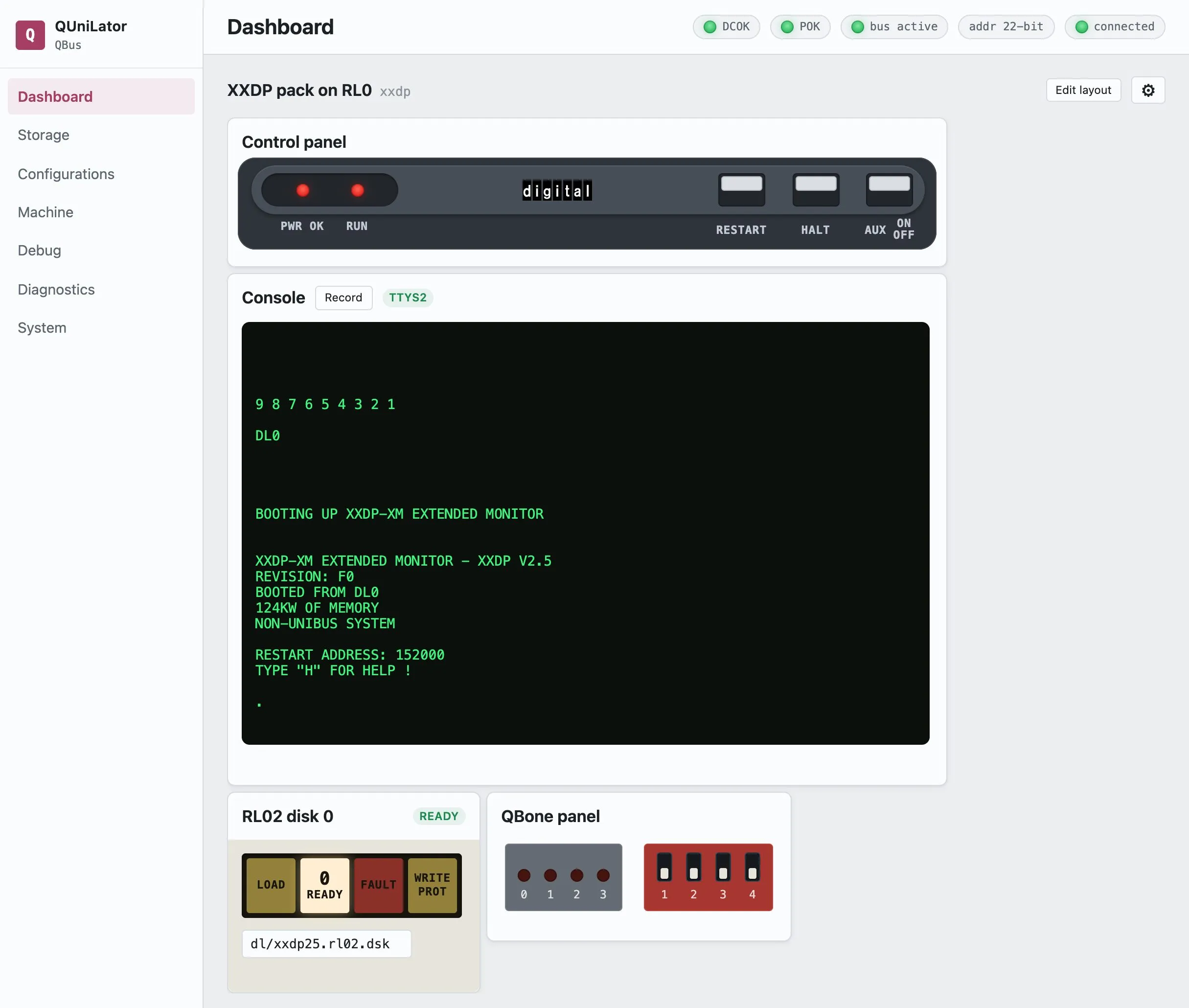Click the 'RESTART ADDRESS: 152000' console line
Viewport: 1189px width, 1008px height.
tap(350, 655)
